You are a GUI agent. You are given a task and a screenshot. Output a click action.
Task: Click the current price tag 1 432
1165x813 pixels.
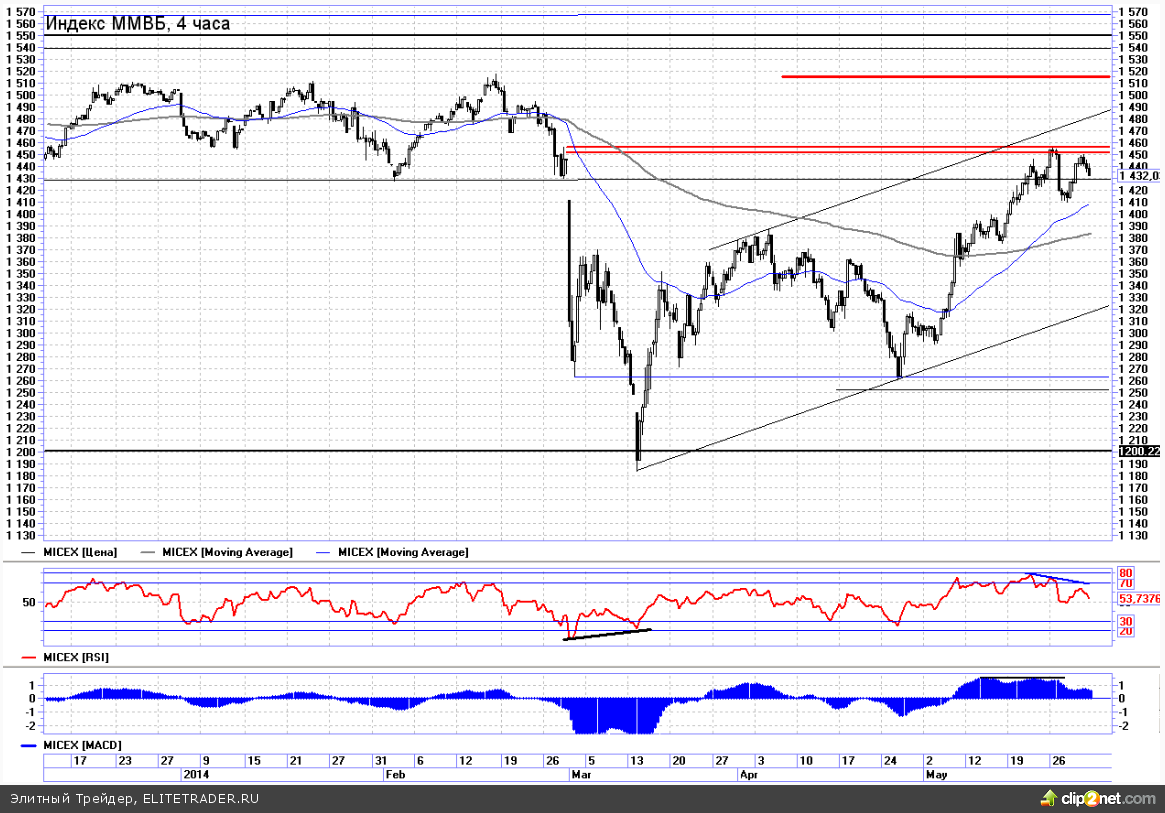[x=1139, y=176]
